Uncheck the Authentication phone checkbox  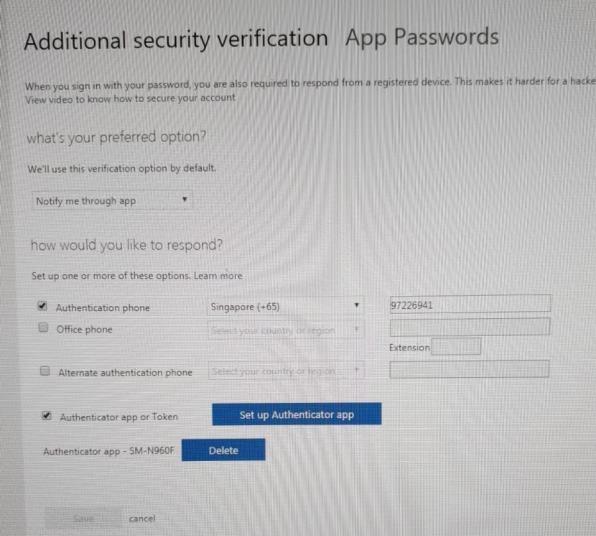[x=43, y=306]
